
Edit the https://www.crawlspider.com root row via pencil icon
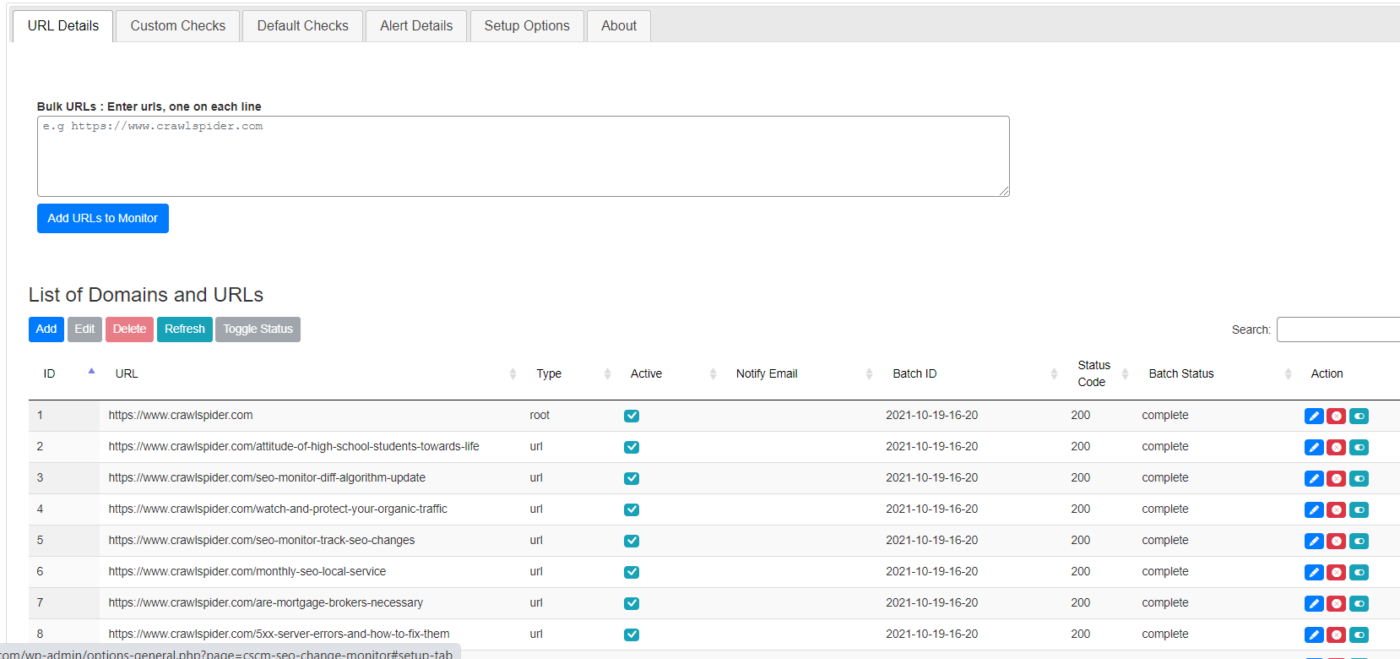click(x=1314, y=416)
